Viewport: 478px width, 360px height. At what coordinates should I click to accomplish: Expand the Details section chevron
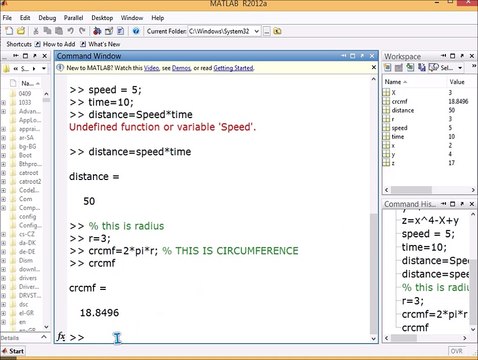[44, 338]
